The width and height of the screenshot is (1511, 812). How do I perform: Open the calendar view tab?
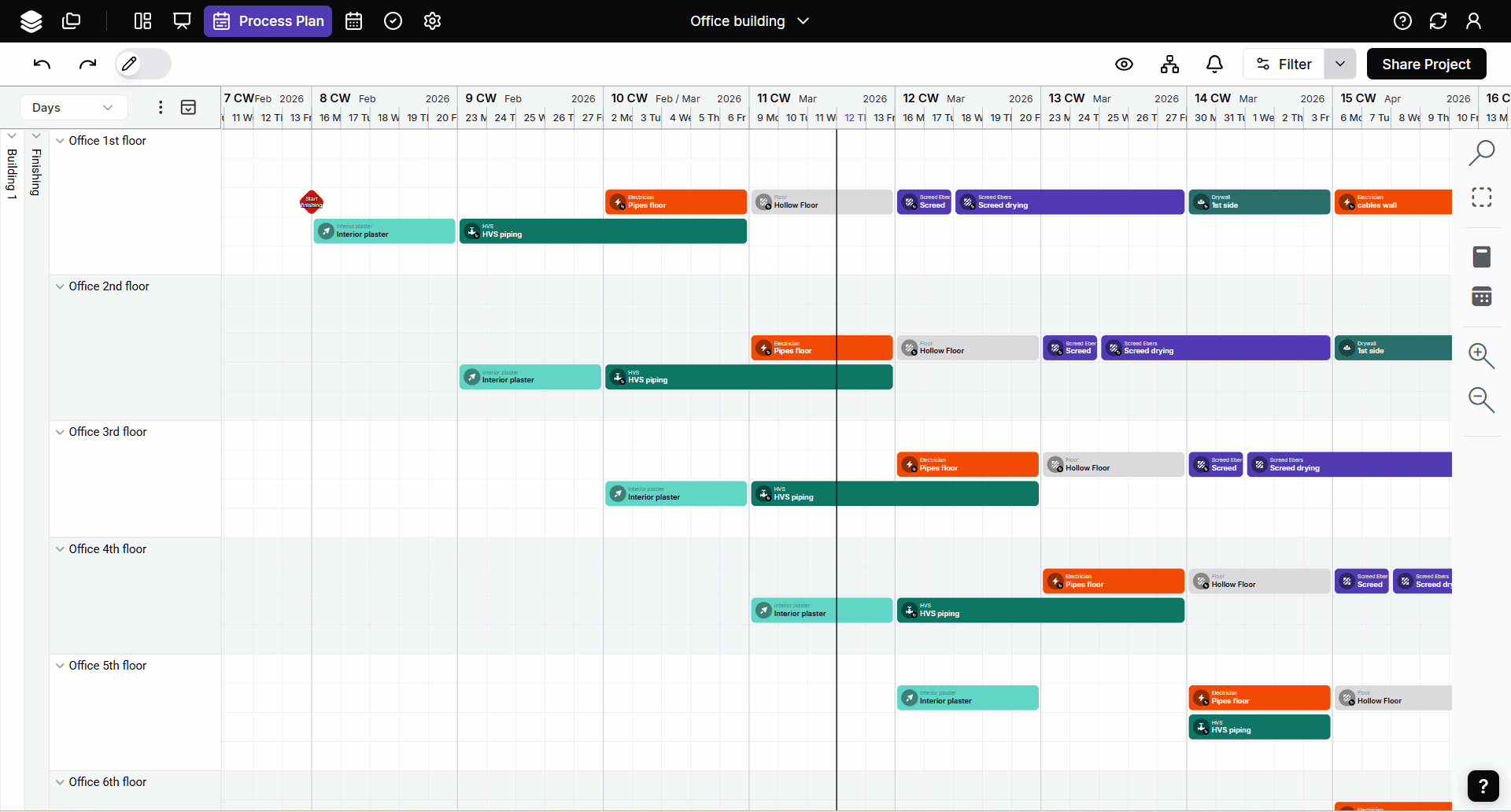point(354,21)
